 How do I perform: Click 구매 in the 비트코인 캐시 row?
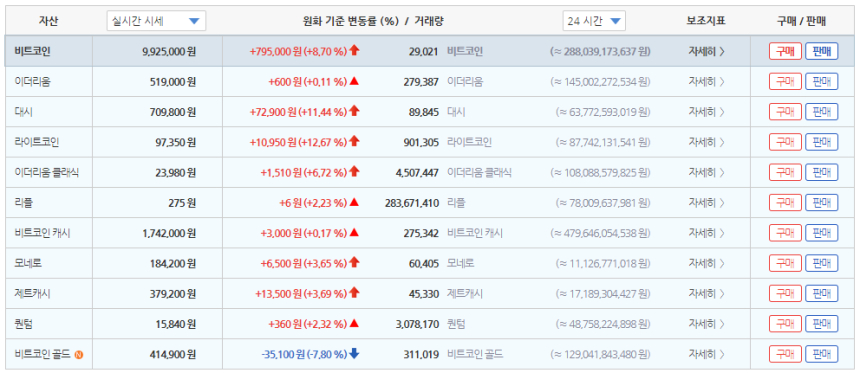point(785,233)
